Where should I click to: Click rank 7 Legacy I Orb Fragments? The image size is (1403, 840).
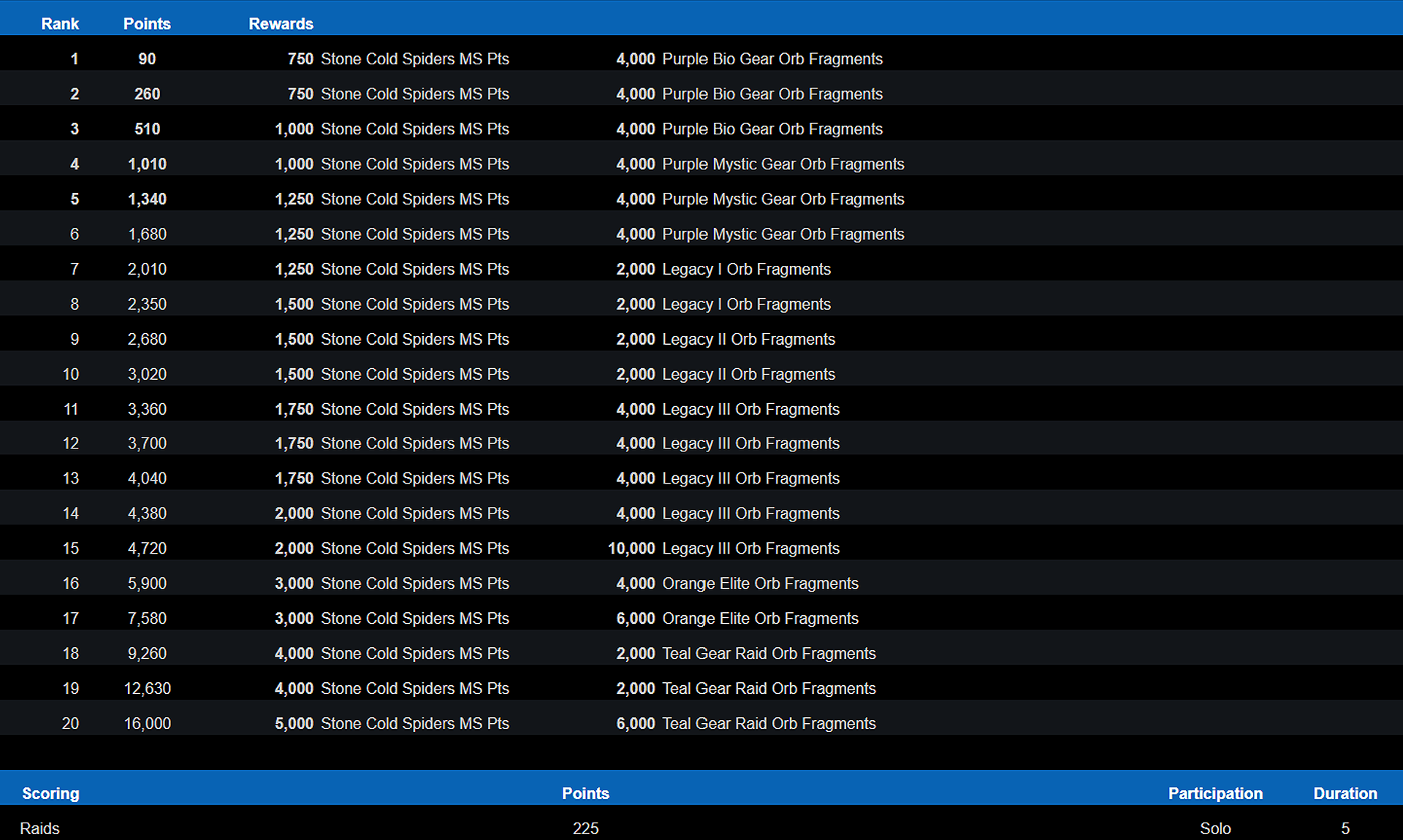tap(745, 269)
